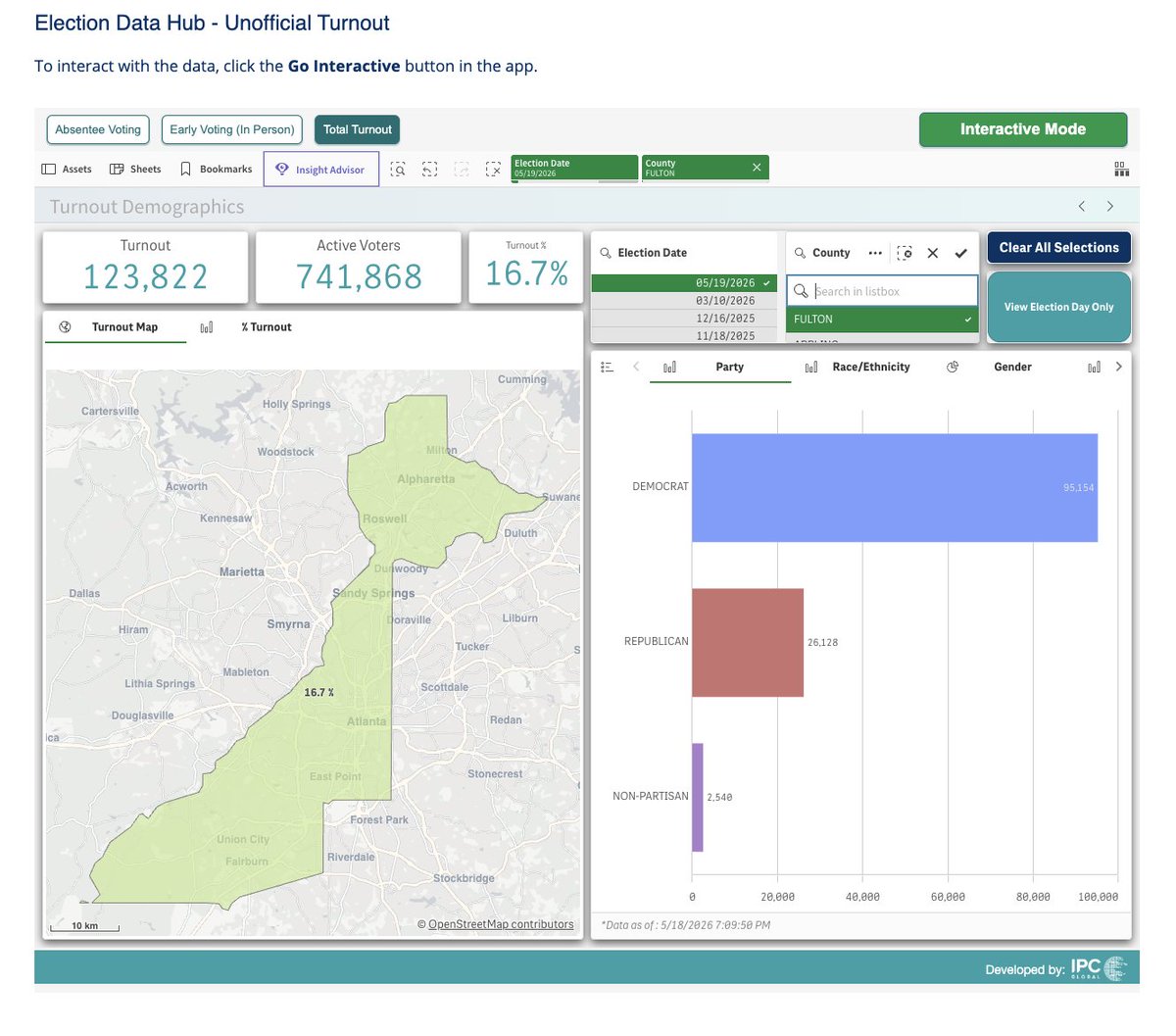Click the Turnout % 16.7% KPI

(526, 267)
